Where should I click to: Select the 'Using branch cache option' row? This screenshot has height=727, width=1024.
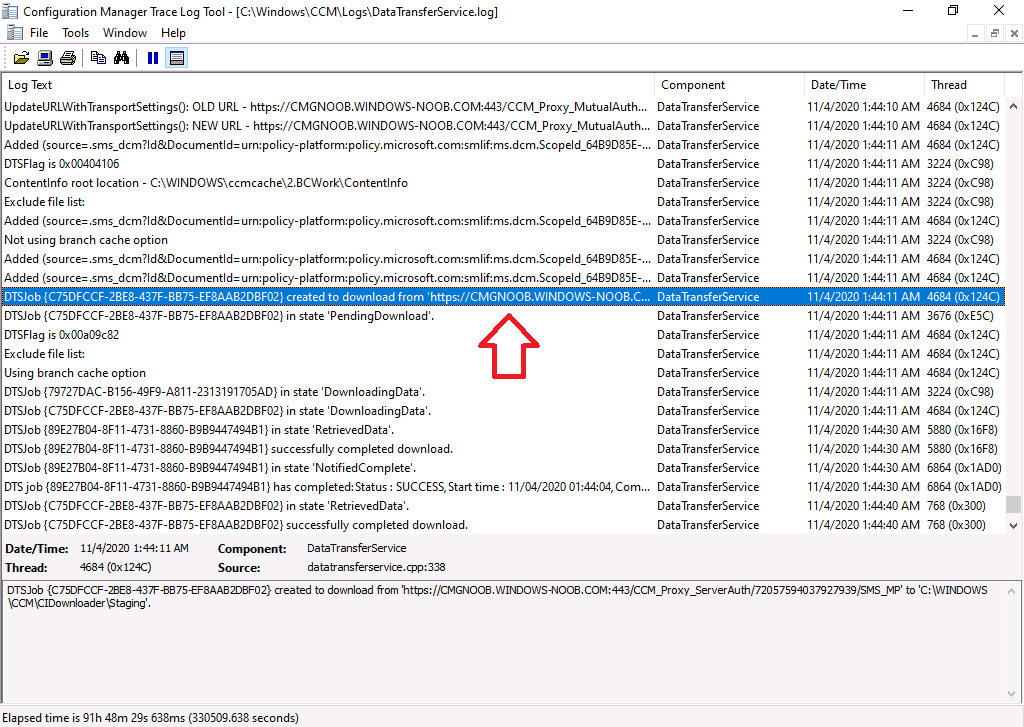click(503, 373)
